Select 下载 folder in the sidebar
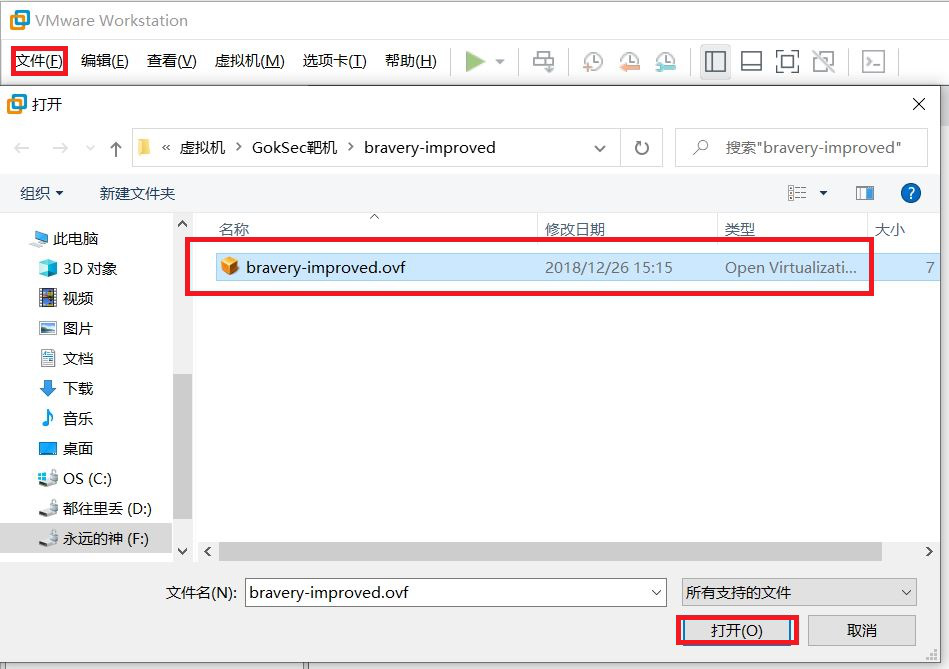The height and width of the screenshot is (669, 949). 77,388
